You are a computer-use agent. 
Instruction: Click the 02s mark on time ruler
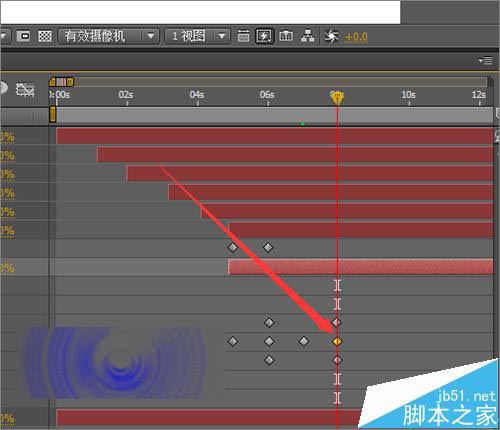click(x=126, y=95)
